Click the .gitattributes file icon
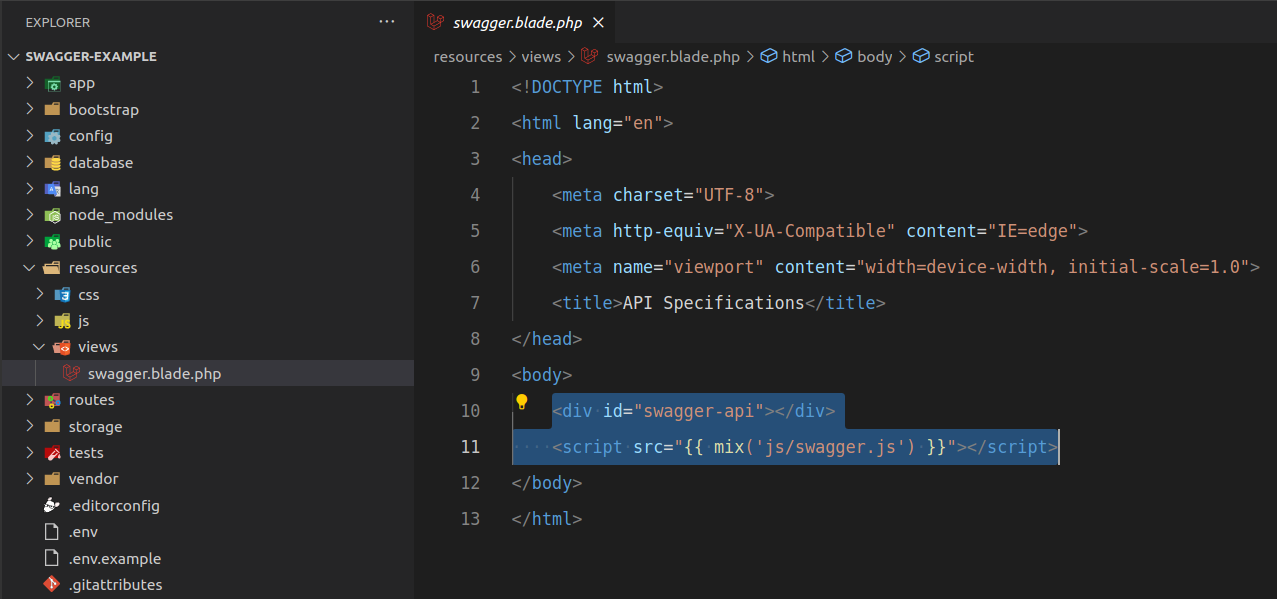1277x599 pixels. pos(52,584)
